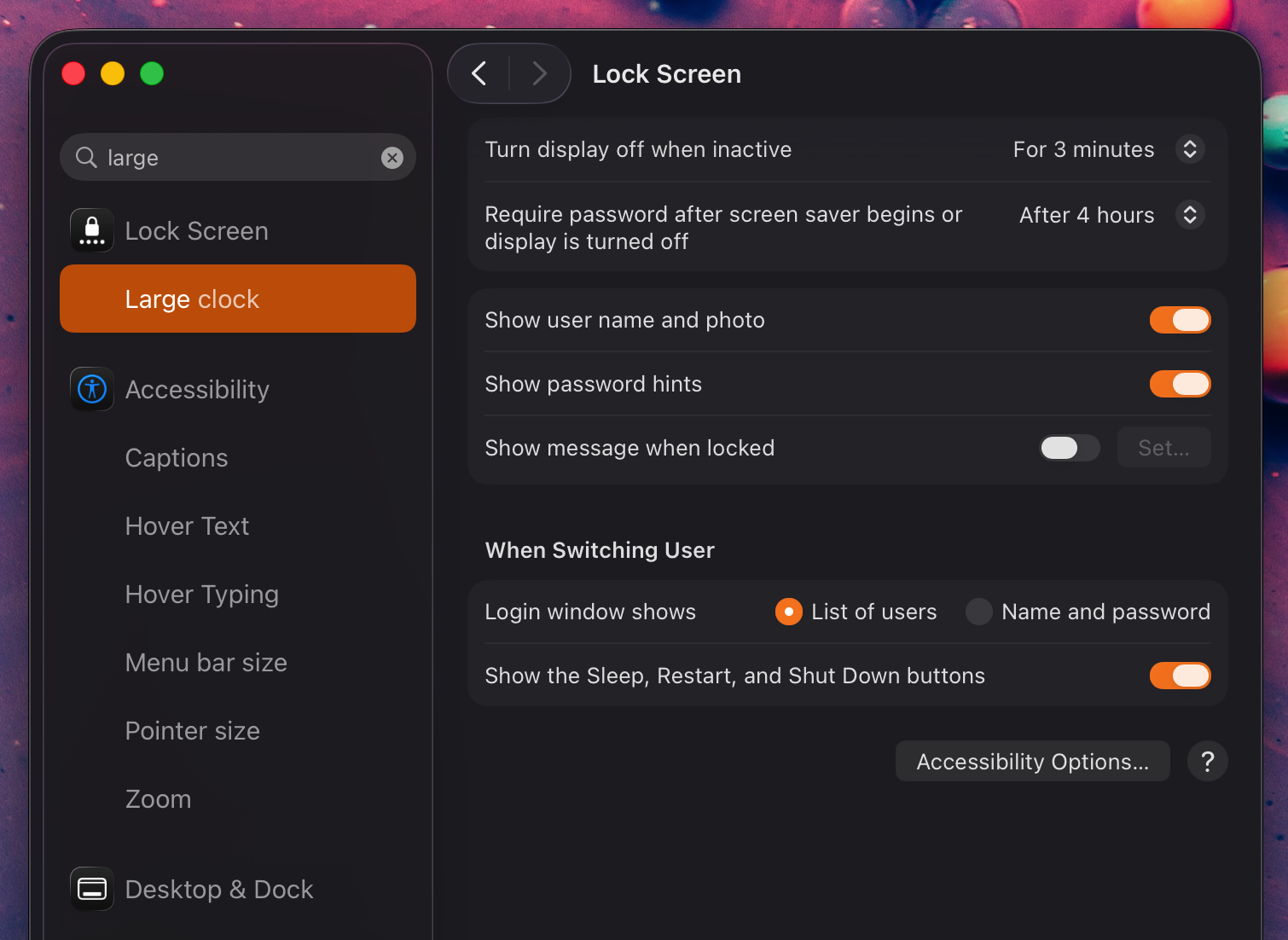Click the Desktop & Dock sidebar icon
Viewport: 1288px width, 940px height.
[x=92, y=889]
